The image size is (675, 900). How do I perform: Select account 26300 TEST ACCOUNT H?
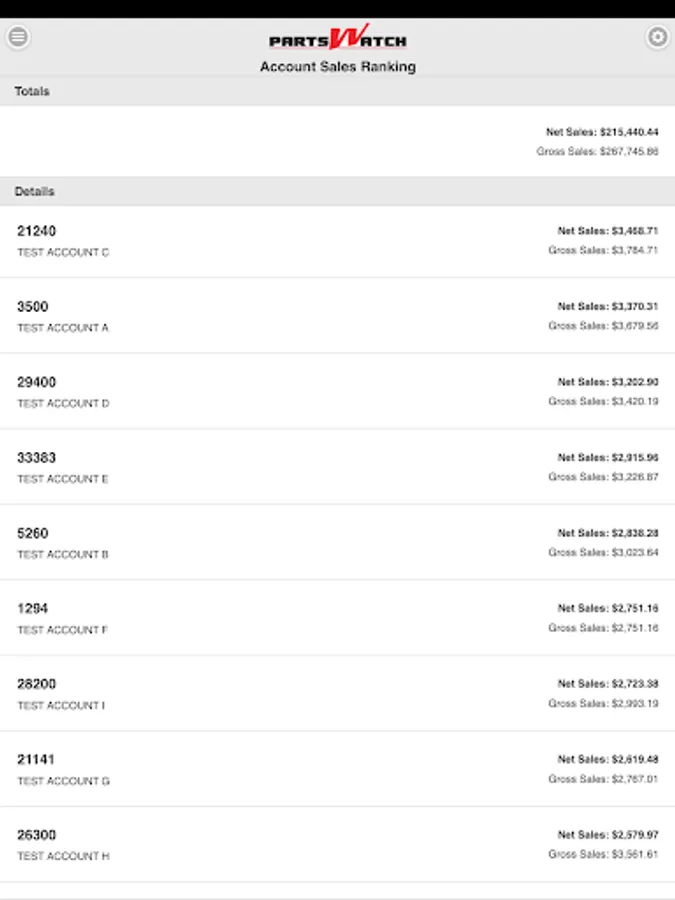point(338,844)
